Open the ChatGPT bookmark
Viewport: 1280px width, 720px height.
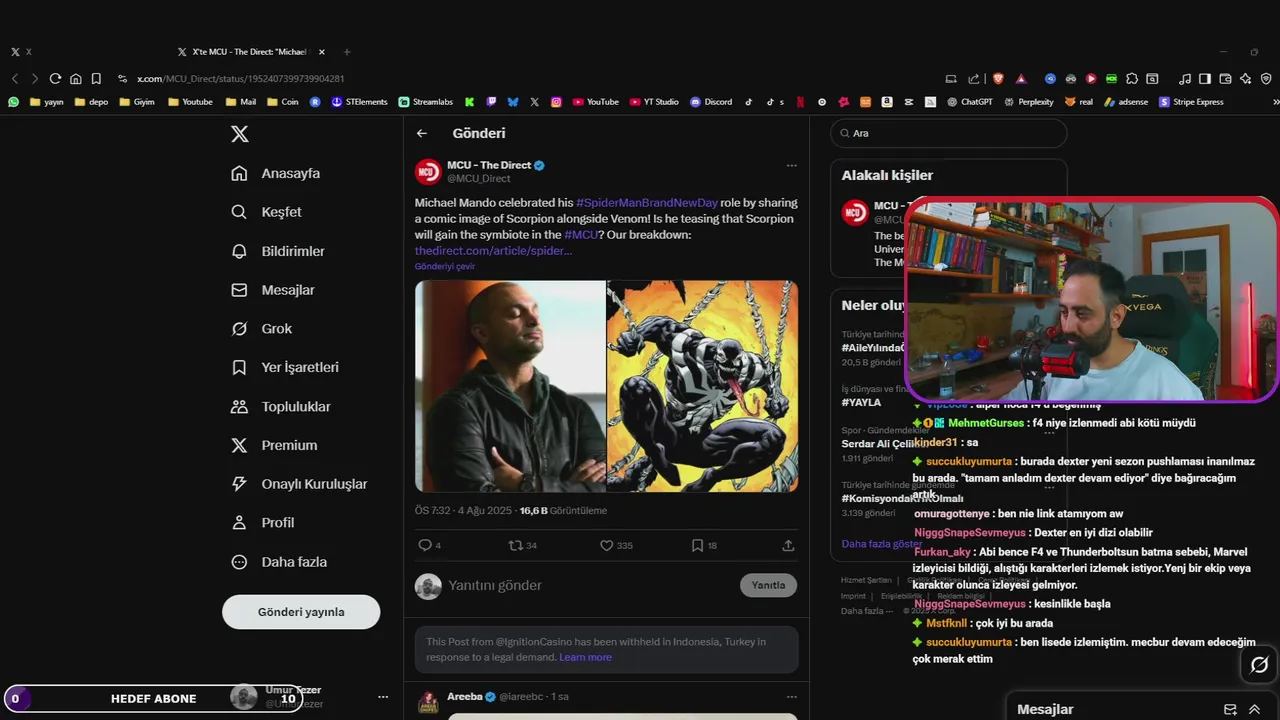pos(970,102)
